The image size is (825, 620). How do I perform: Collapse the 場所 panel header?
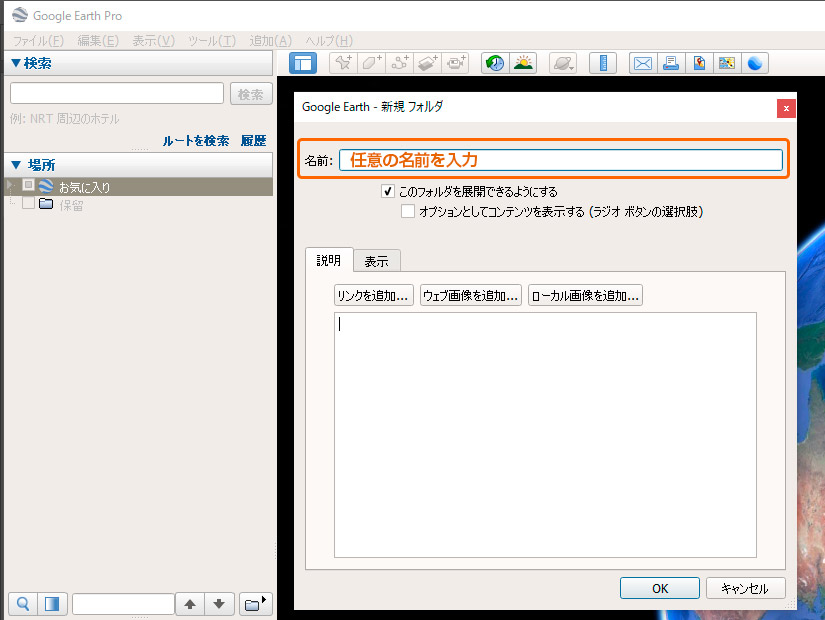tap(16, 165)
